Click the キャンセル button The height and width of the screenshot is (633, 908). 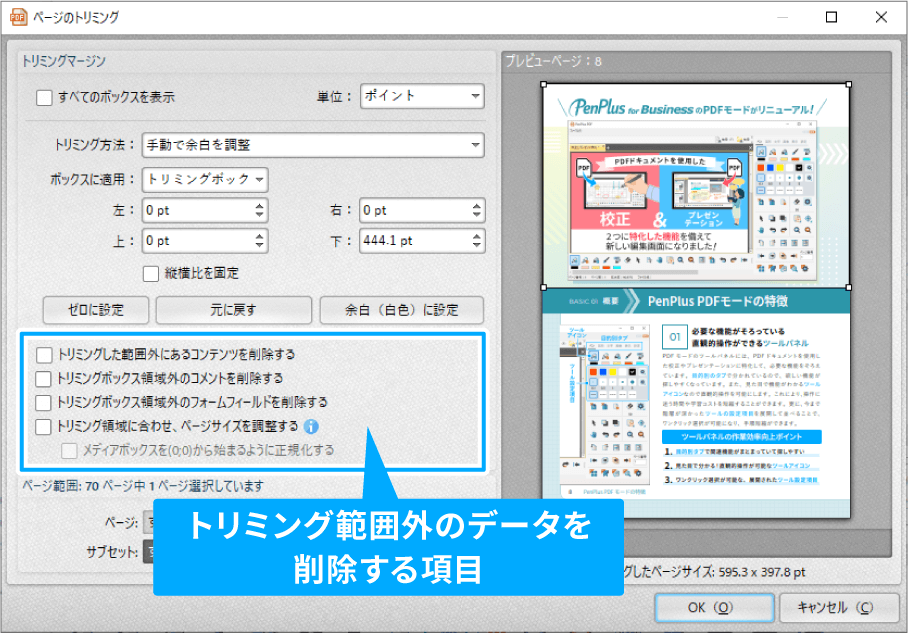[838, 608]
